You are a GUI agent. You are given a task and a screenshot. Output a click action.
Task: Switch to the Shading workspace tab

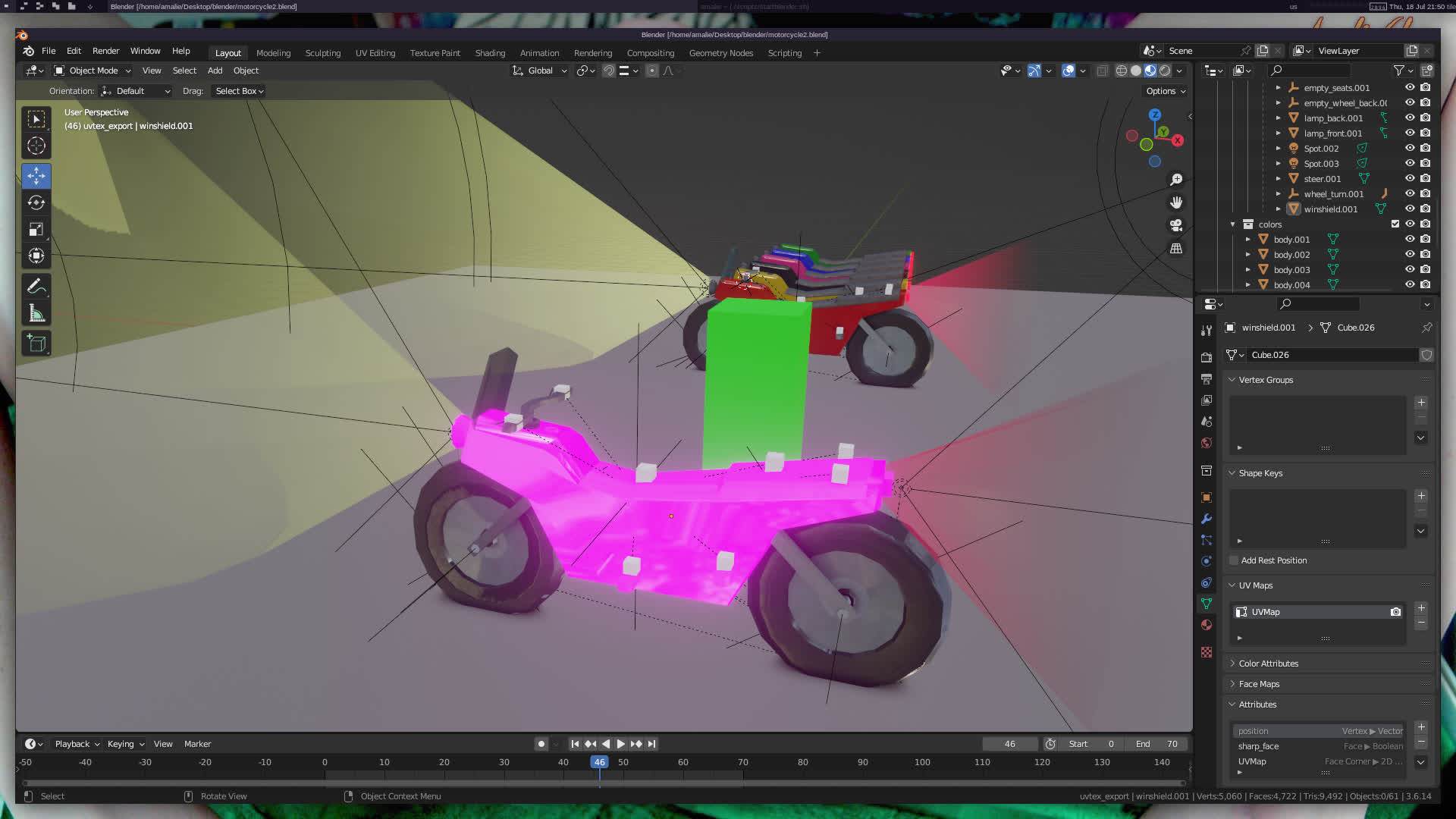[490, 53]
